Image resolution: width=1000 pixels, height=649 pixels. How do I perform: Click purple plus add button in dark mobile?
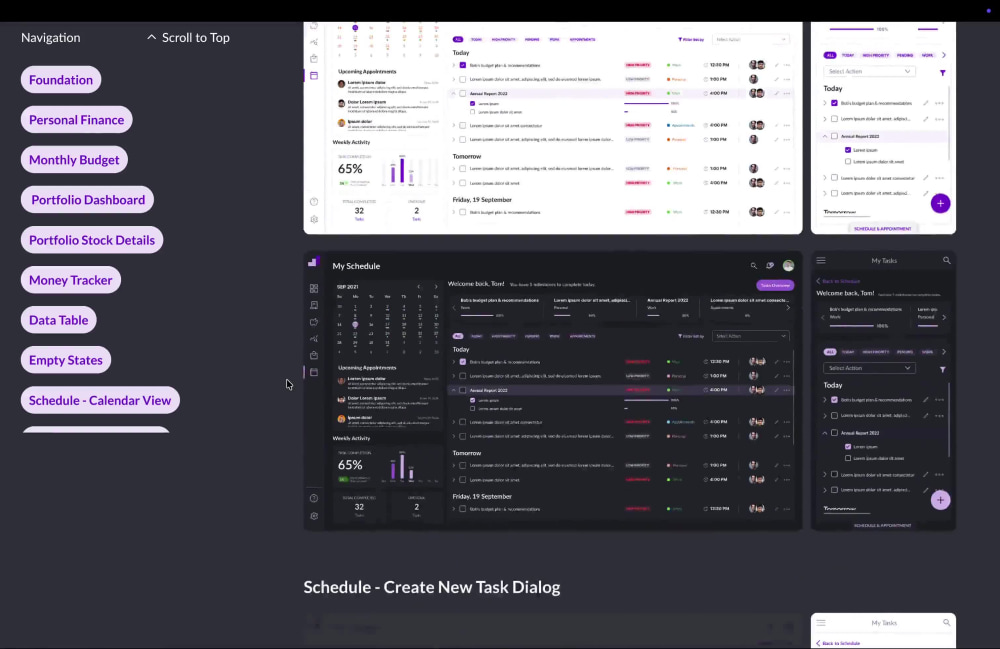pos(940,500)
